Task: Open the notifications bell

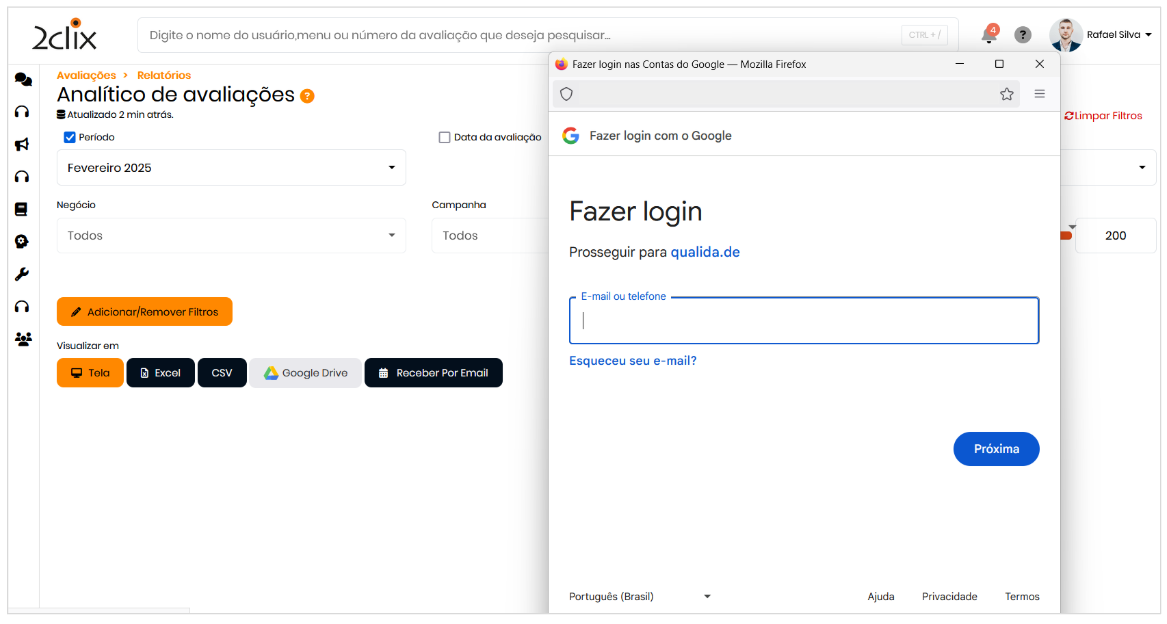Action: point(989,36)
